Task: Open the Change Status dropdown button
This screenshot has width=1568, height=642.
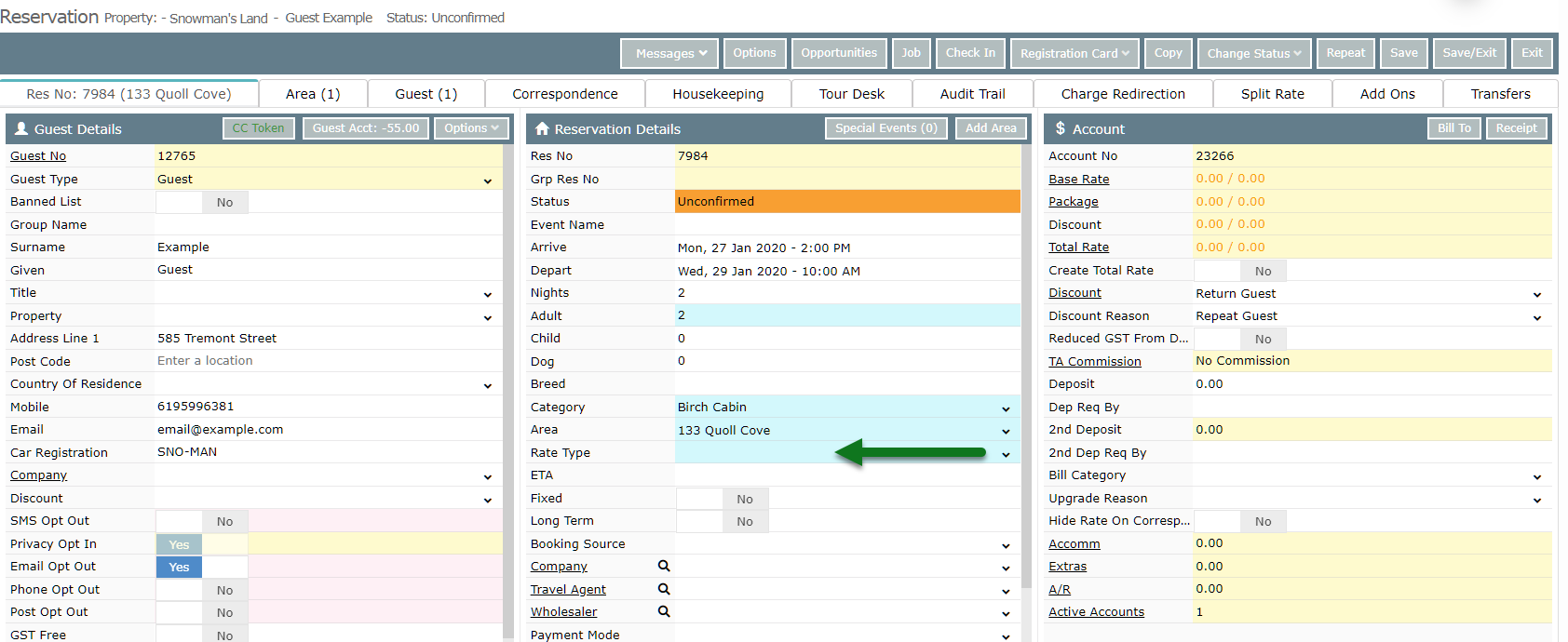Action: click(x=1254, y=53)
